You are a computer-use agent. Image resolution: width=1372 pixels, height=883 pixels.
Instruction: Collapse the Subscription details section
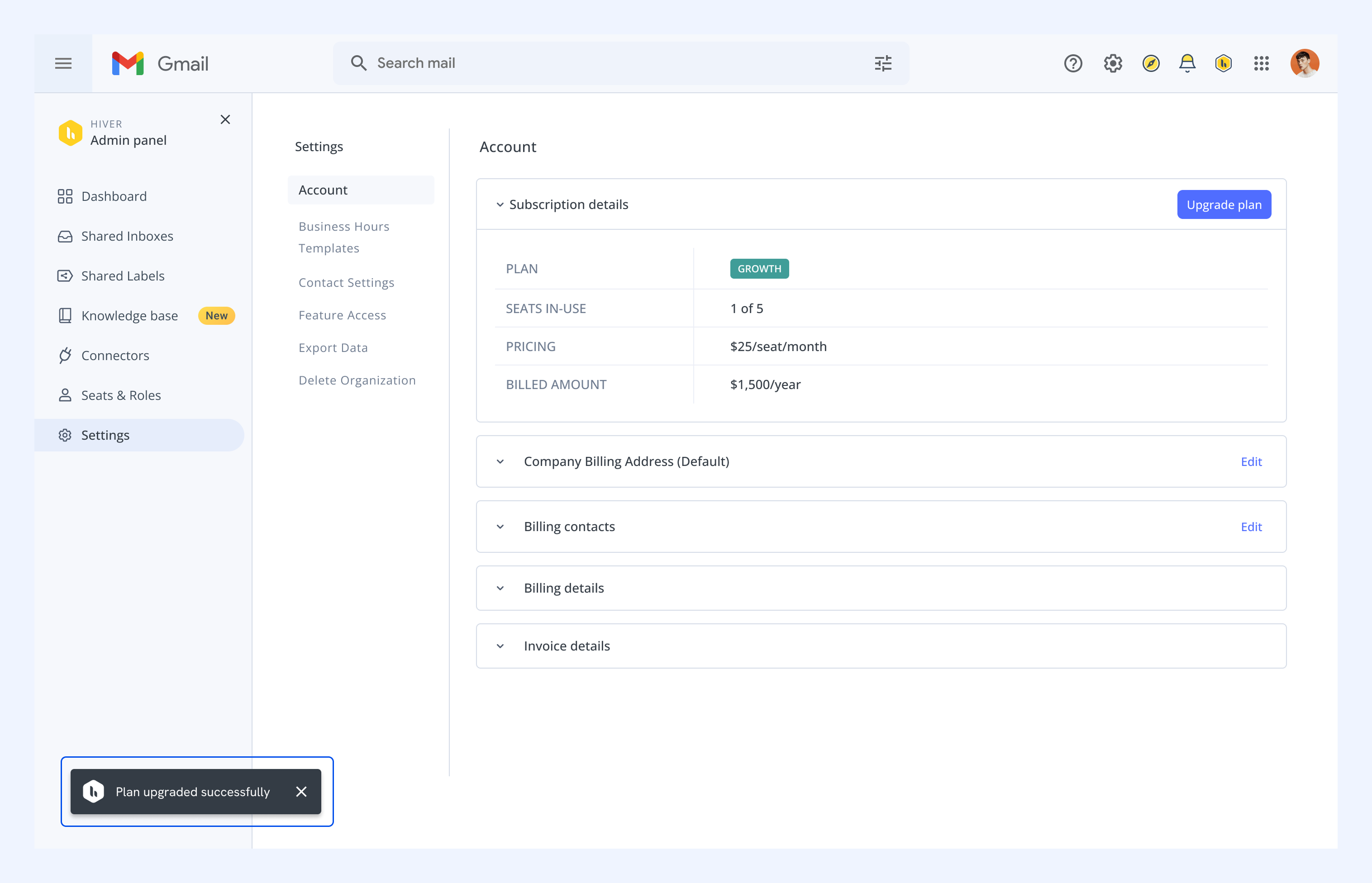[500, 205]
